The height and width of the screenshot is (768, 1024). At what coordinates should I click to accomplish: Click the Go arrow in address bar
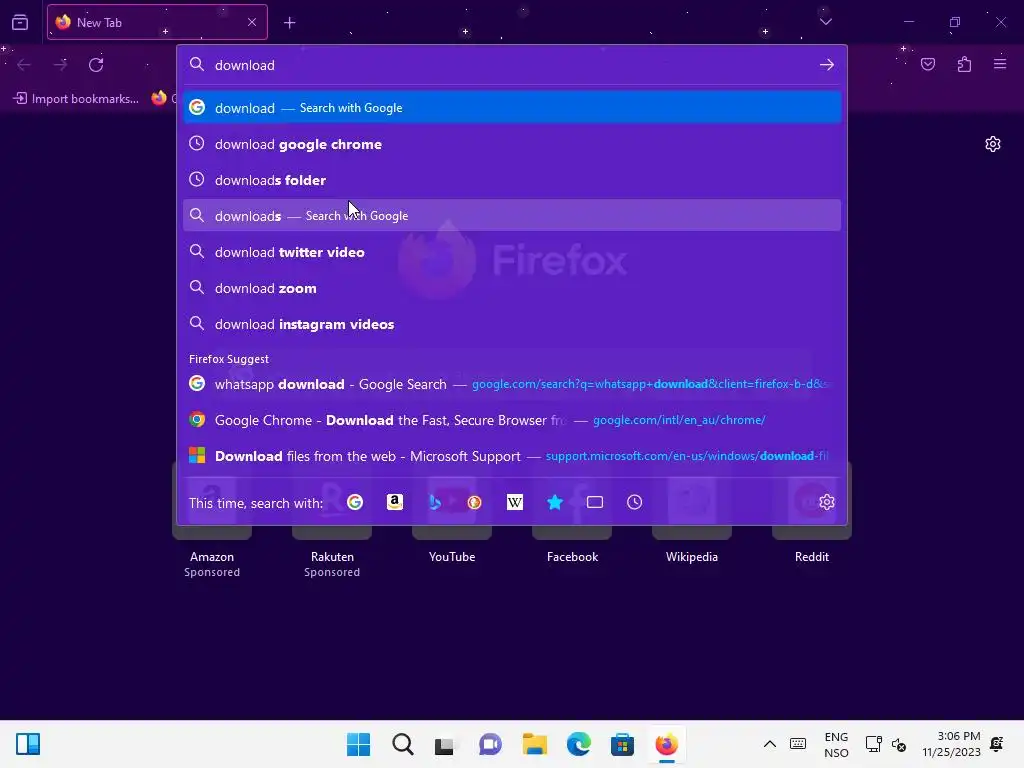click(x=827, y=65)
